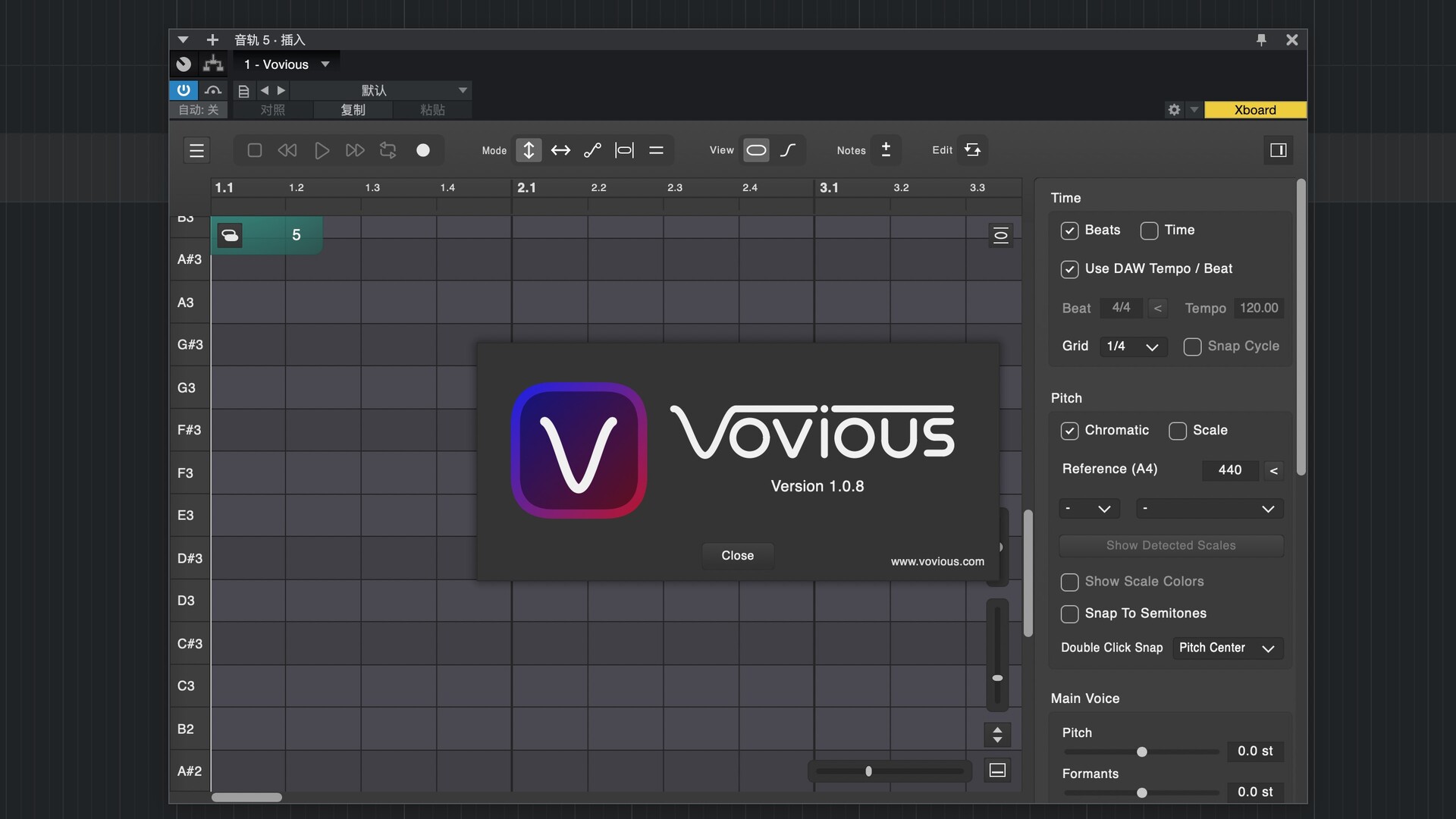Switch to the pitch curve view

pos(788,150)
